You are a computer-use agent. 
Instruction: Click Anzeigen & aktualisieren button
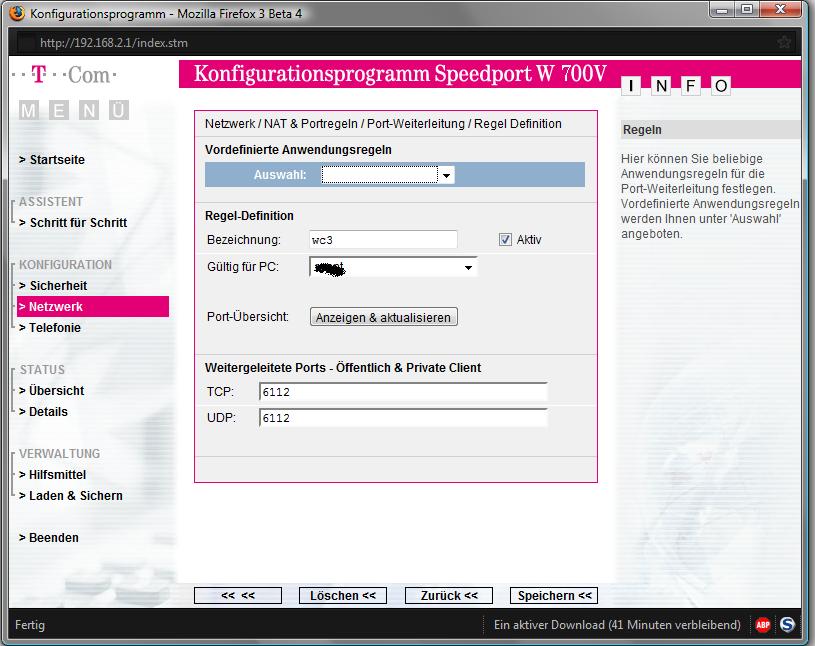(384, 317)
